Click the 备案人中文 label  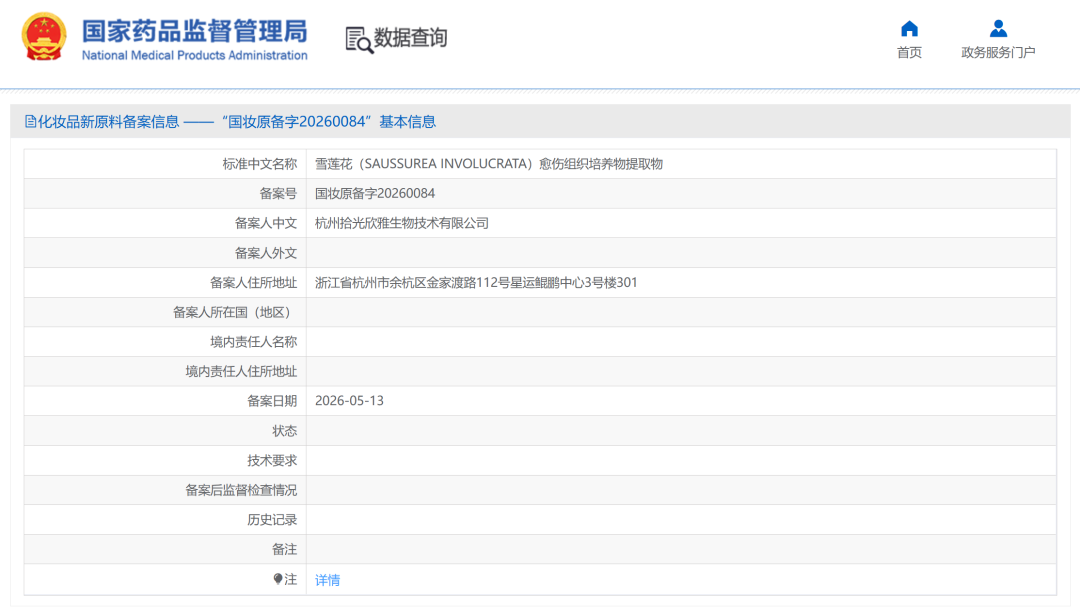click(x=266, y=223)
